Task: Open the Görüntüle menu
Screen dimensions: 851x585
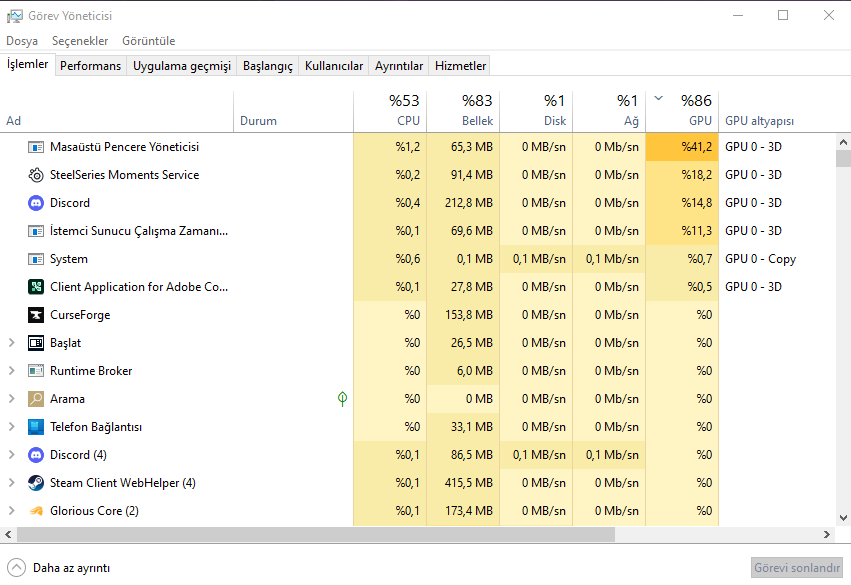Action: [148, 41]
